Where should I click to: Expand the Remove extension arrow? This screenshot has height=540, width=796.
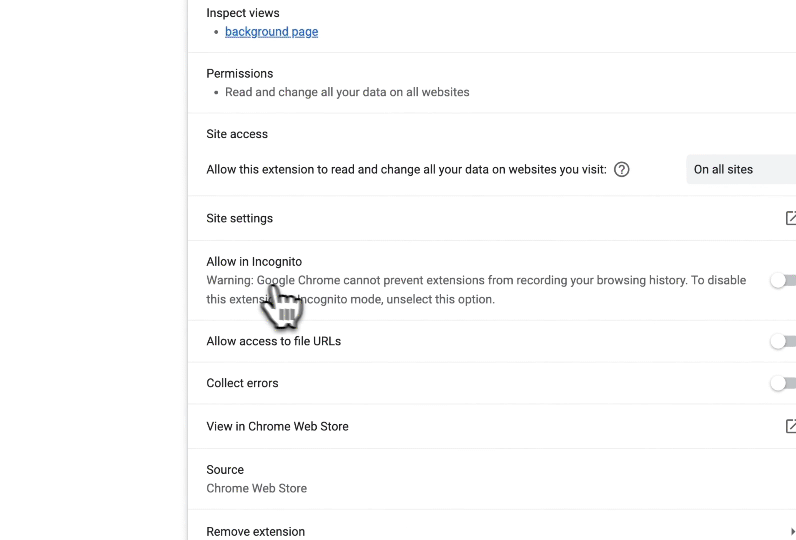click(x=792, y=532)
